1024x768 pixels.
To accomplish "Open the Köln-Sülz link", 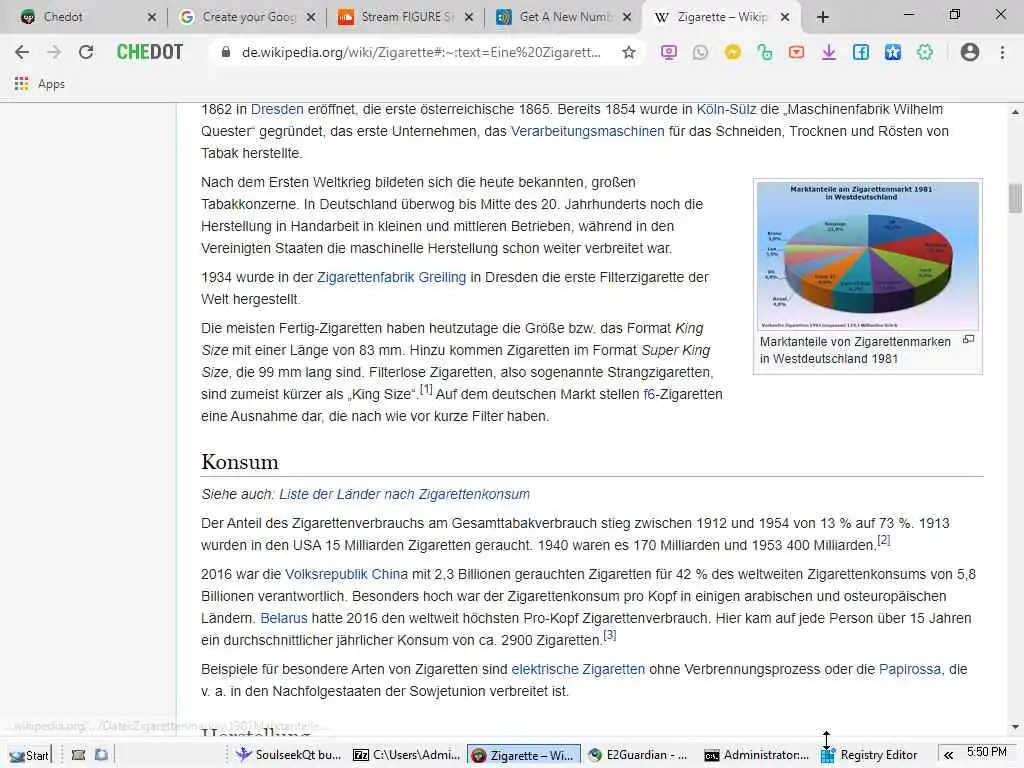I will click(726, 109).
